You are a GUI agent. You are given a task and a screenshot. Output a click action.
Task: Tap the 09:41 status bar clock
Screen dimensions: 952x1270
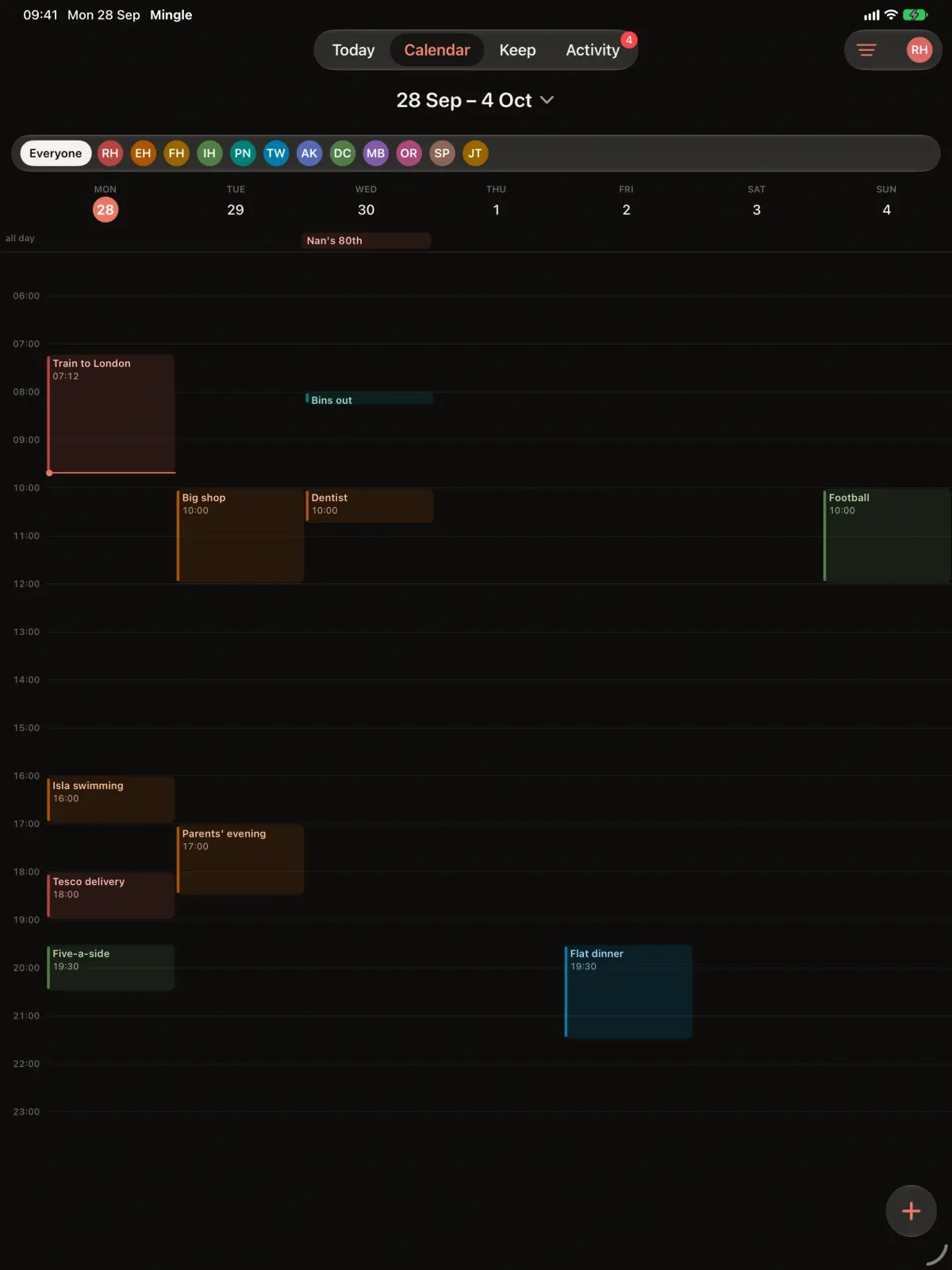coord(40,15)
